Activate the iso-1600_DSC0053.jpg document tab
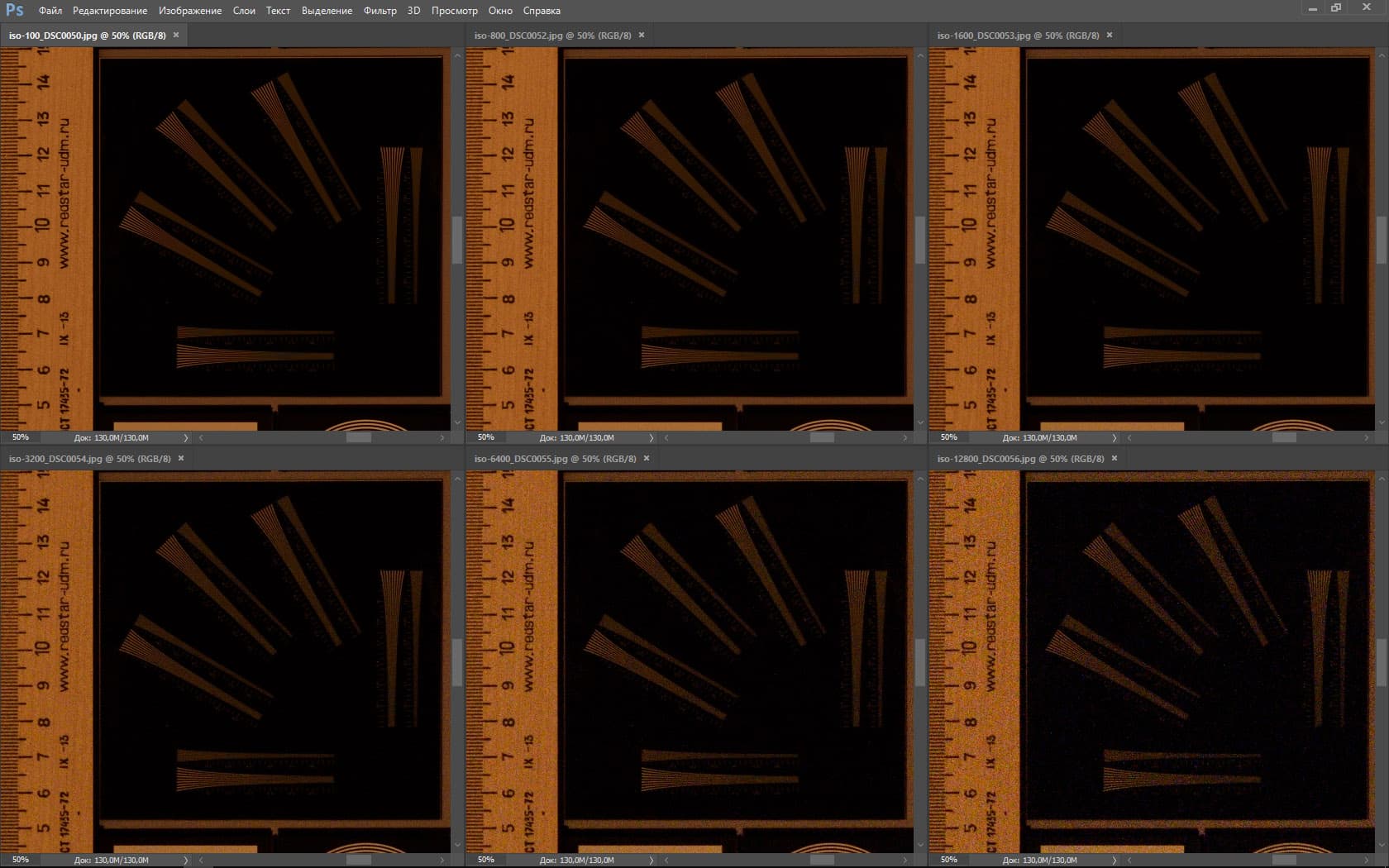This screenshot has width=1389, height=868. [1019, 36]
